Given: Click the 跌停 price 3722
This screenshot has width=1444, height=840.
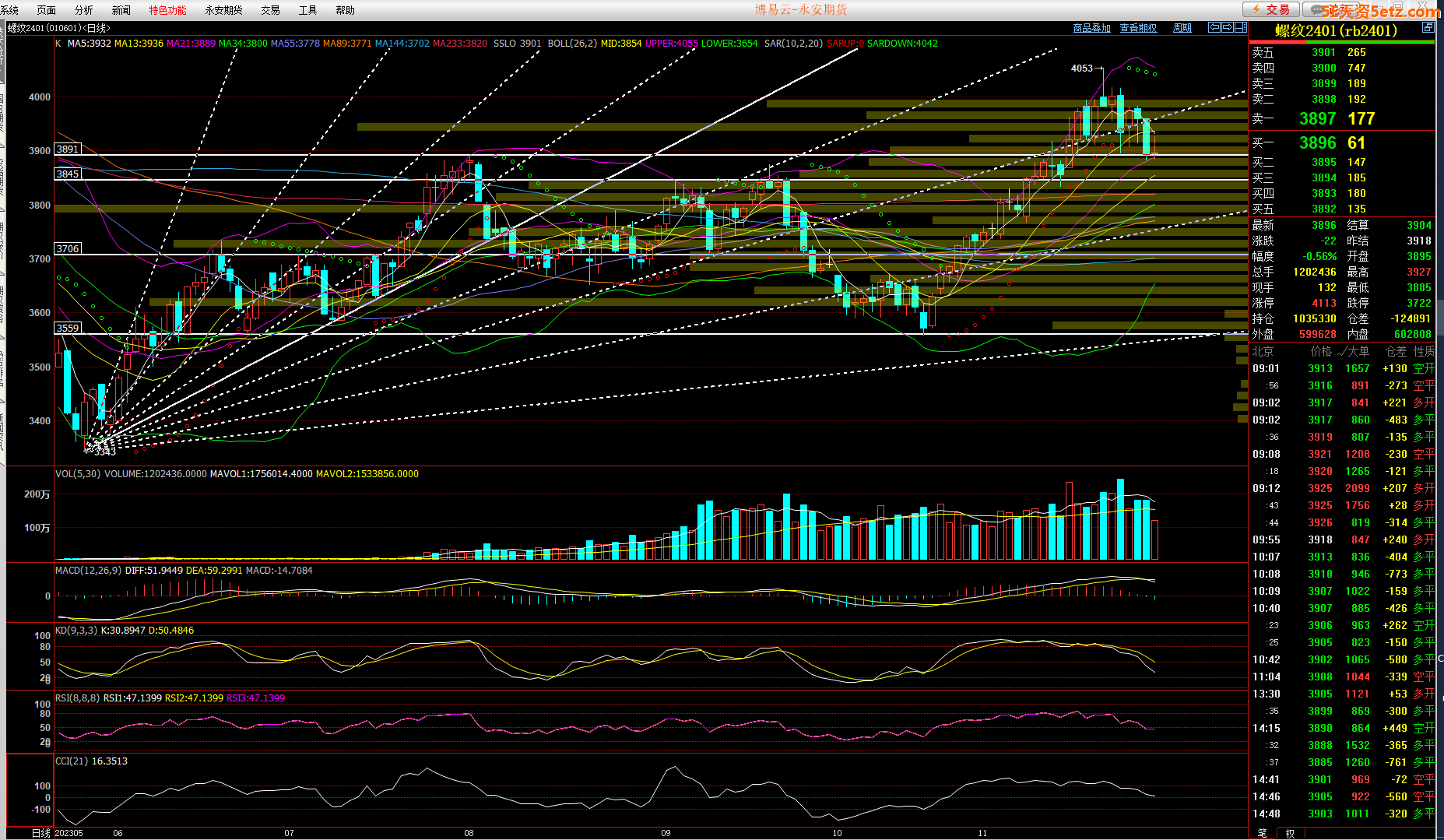Looking at the screenshot, I should click(1418, 303).
